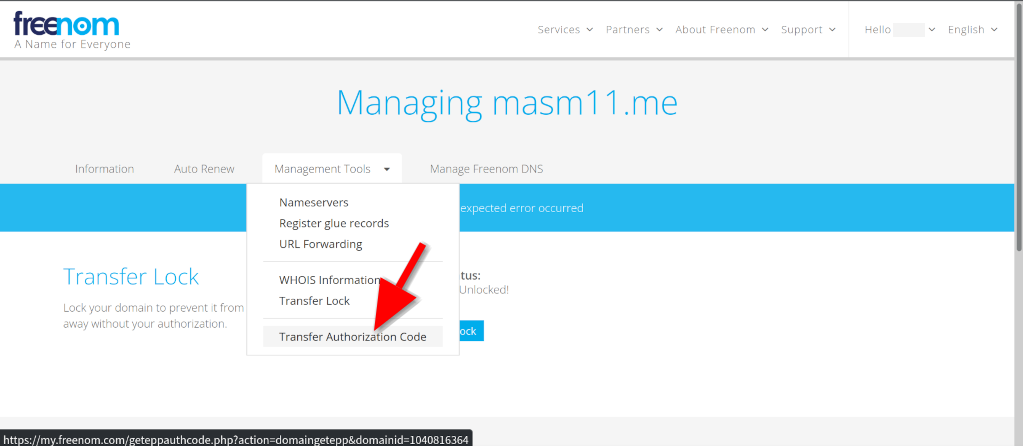The width and height of the screenshot is (1023, 446).
Task: Open the Services dropdown menu
Action: tap(565, 29)
